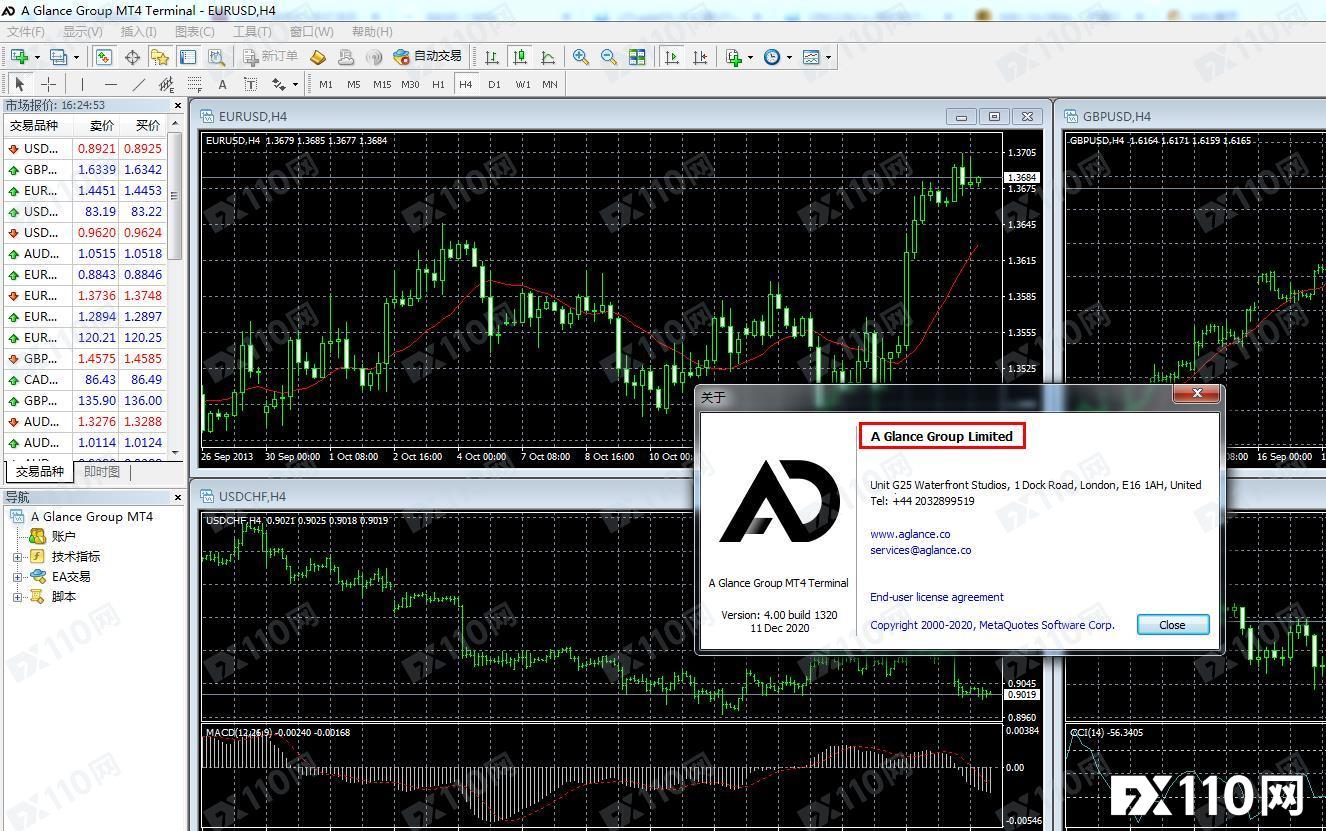This screenshot has width=1326, height=831.
Task: Zoom out on the chart
Action: coord(609,57)
